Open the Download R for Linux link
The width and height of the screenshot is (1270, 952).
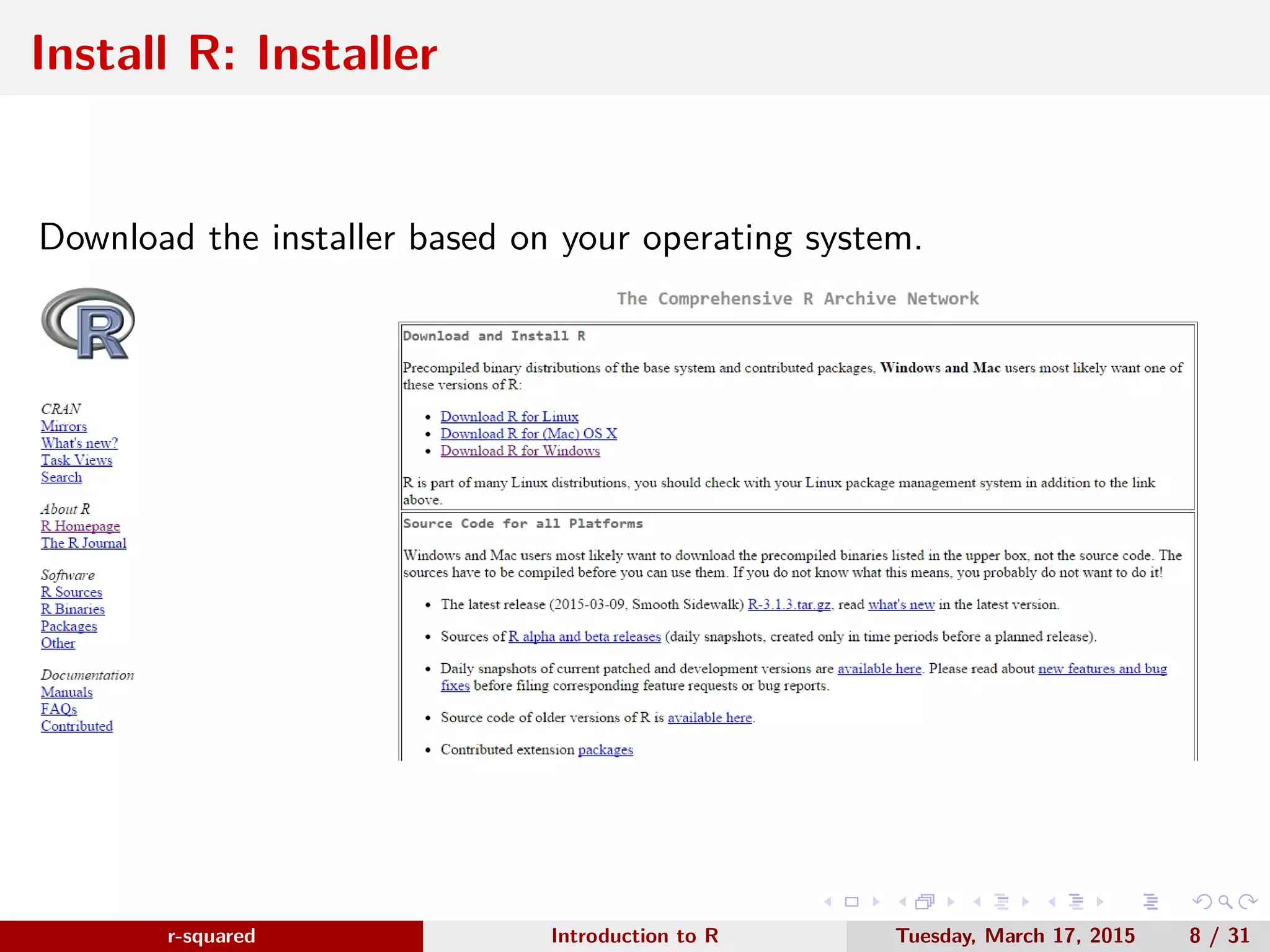(x=509, y=416)
